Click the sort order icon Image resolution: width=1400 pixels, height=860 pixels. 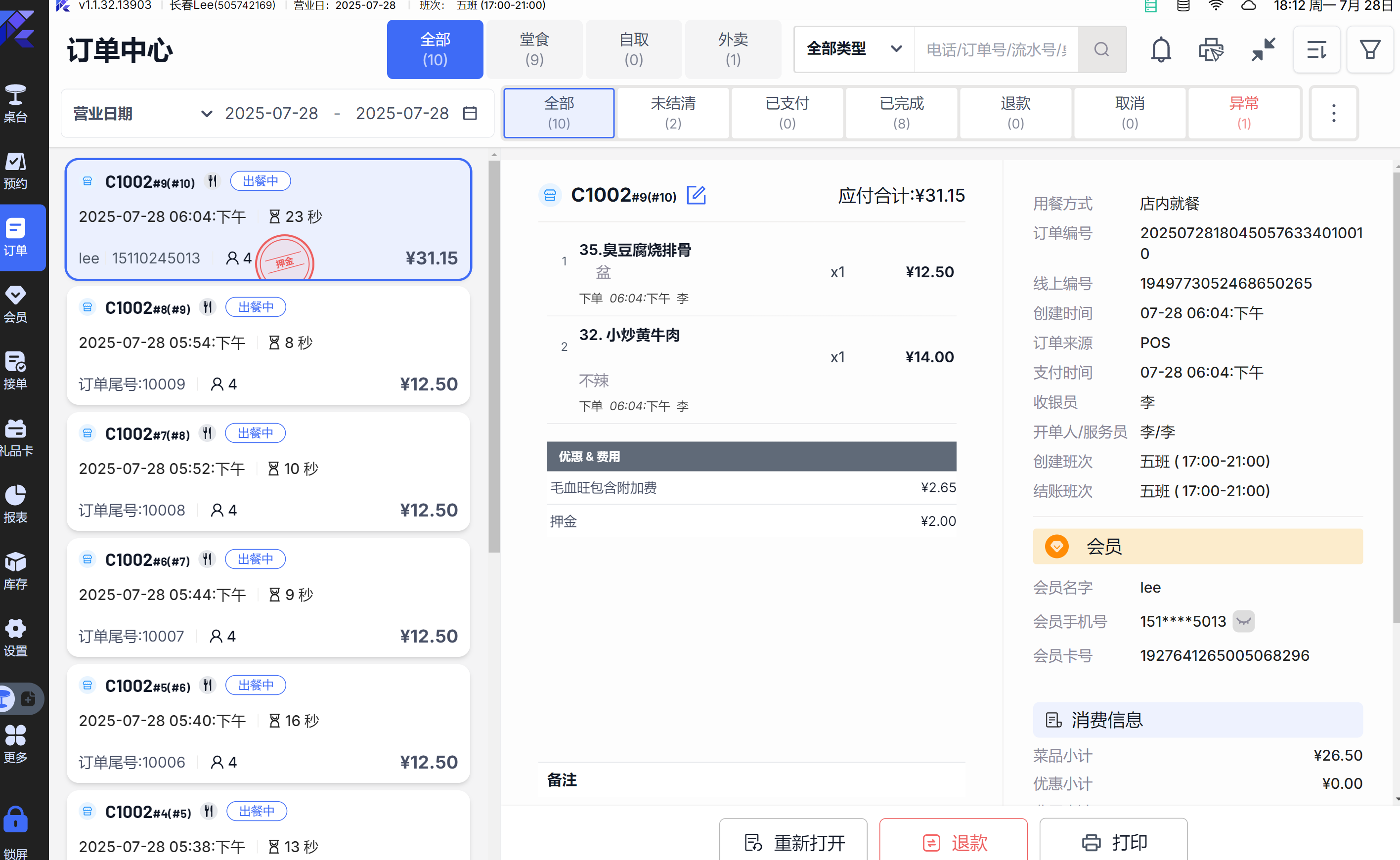tap(1316, 50)
